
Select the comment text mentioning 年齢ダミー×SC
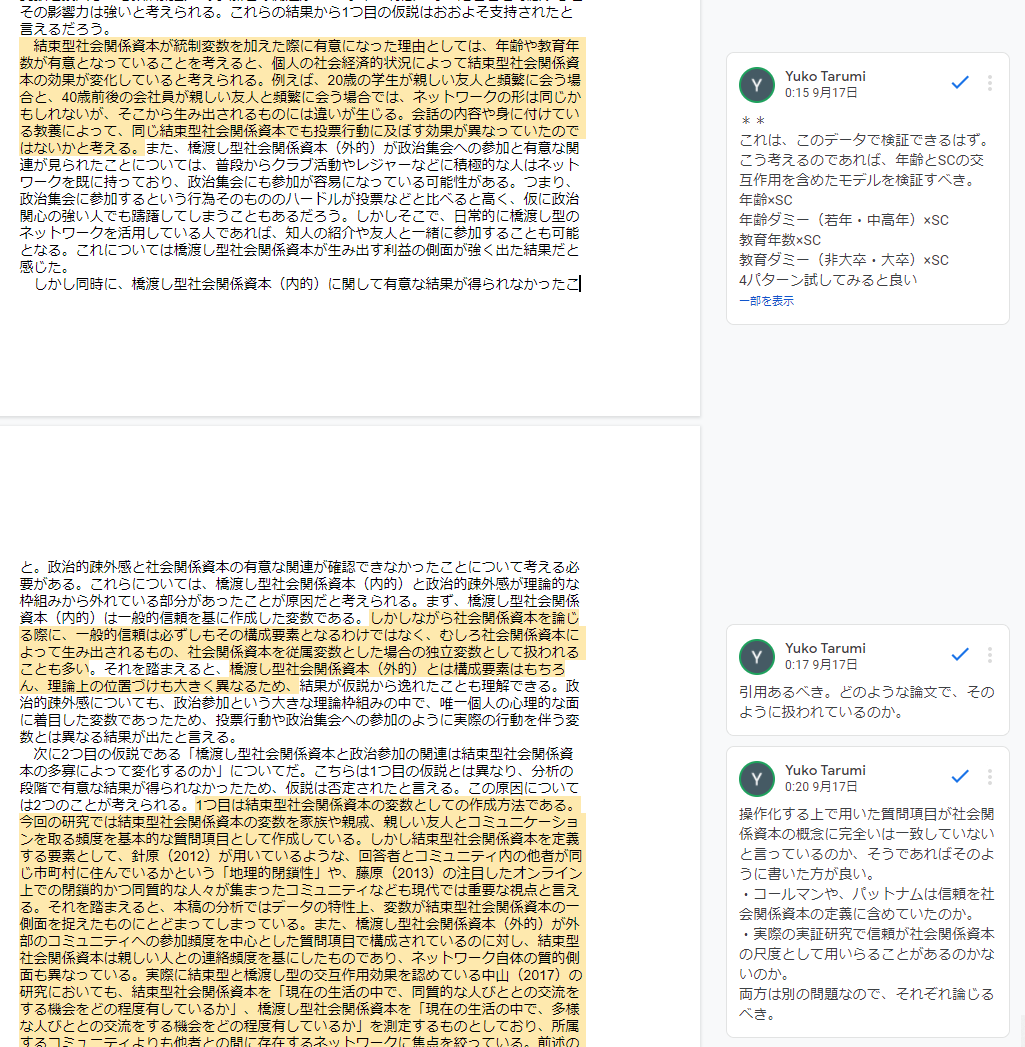point(844,220)
